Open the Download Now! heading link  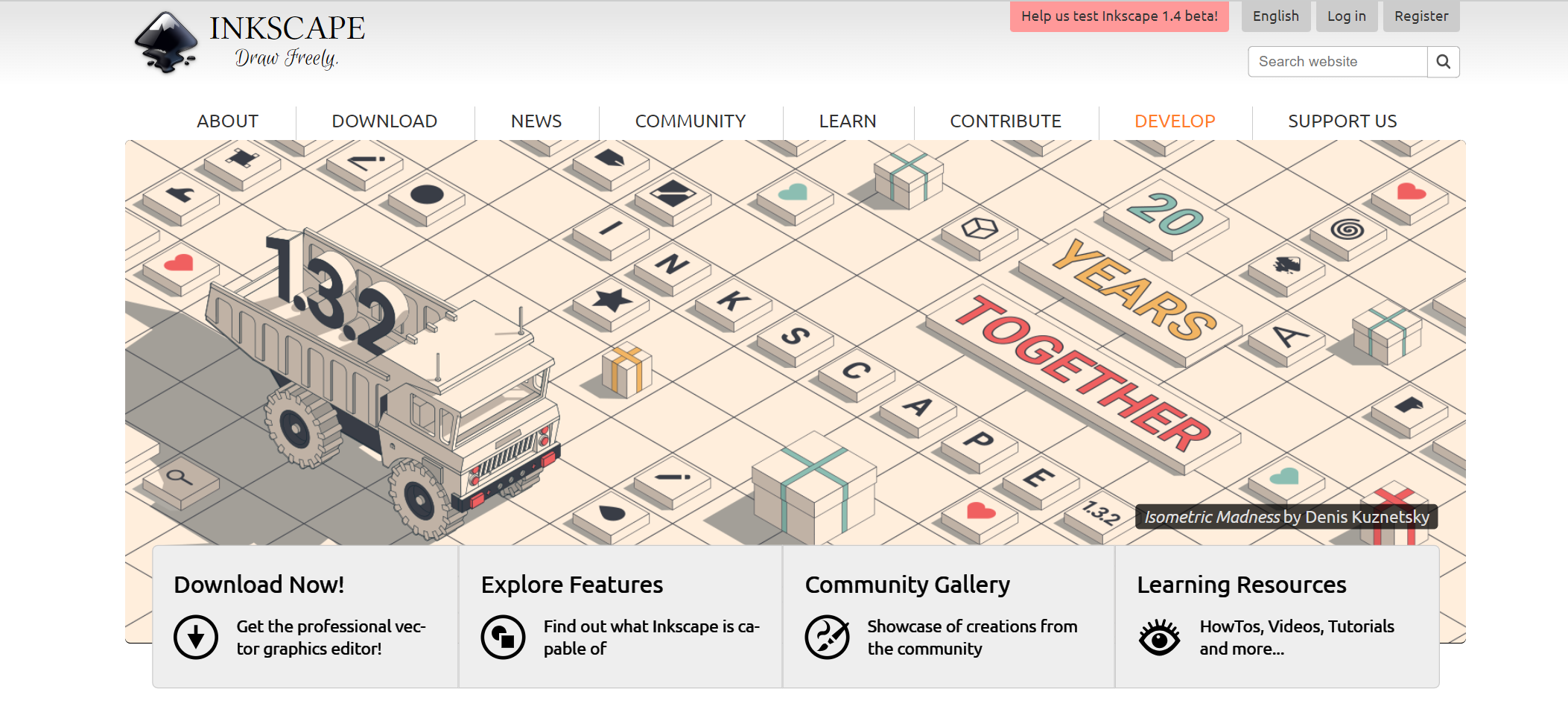click(259, 585)
